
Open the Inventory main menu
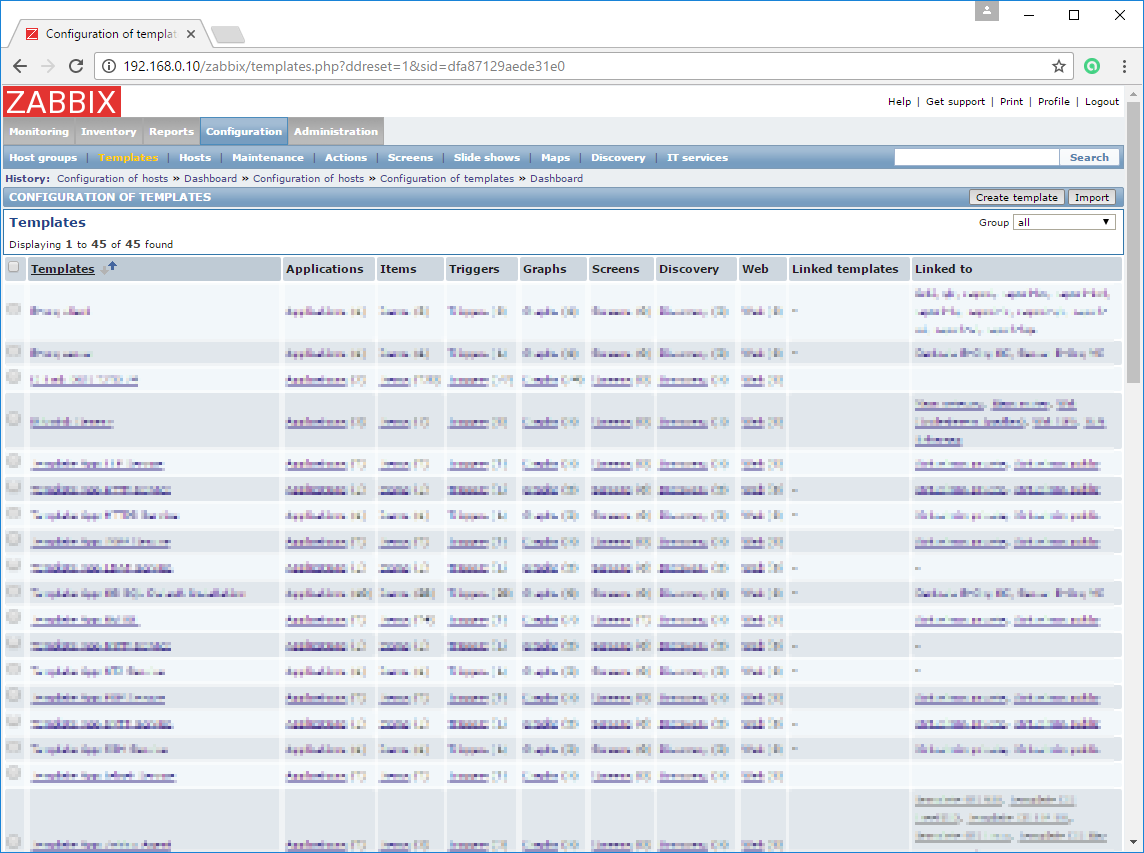click(x=109, y=131)
